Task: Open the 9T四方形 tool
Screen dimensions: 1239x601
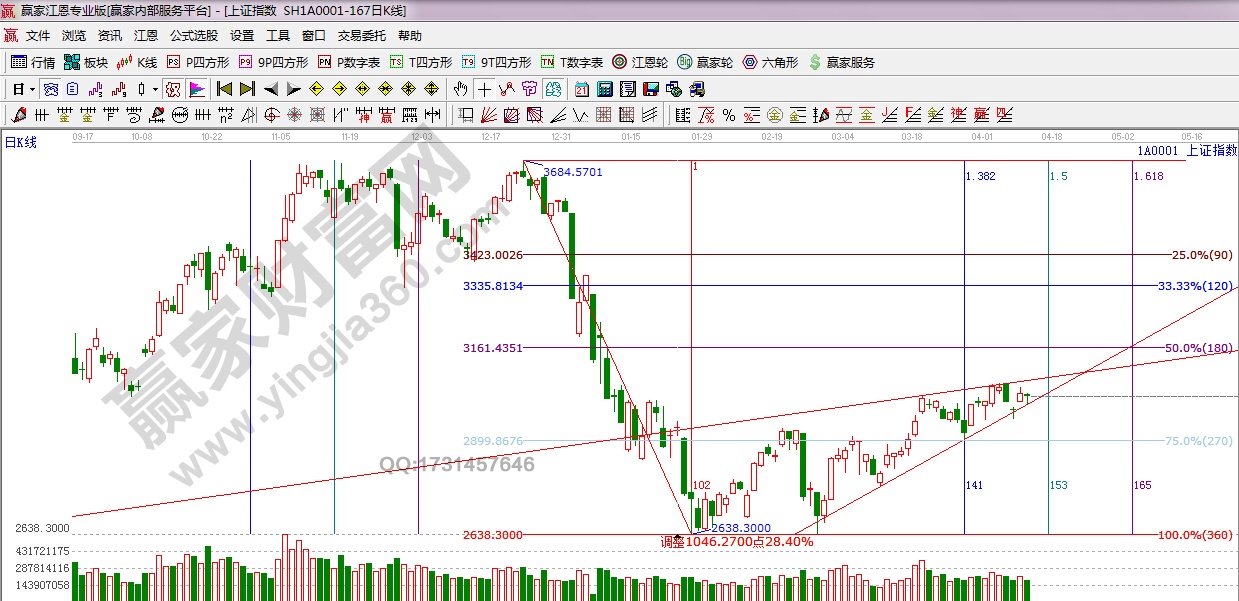Action: tap(498, 62)
